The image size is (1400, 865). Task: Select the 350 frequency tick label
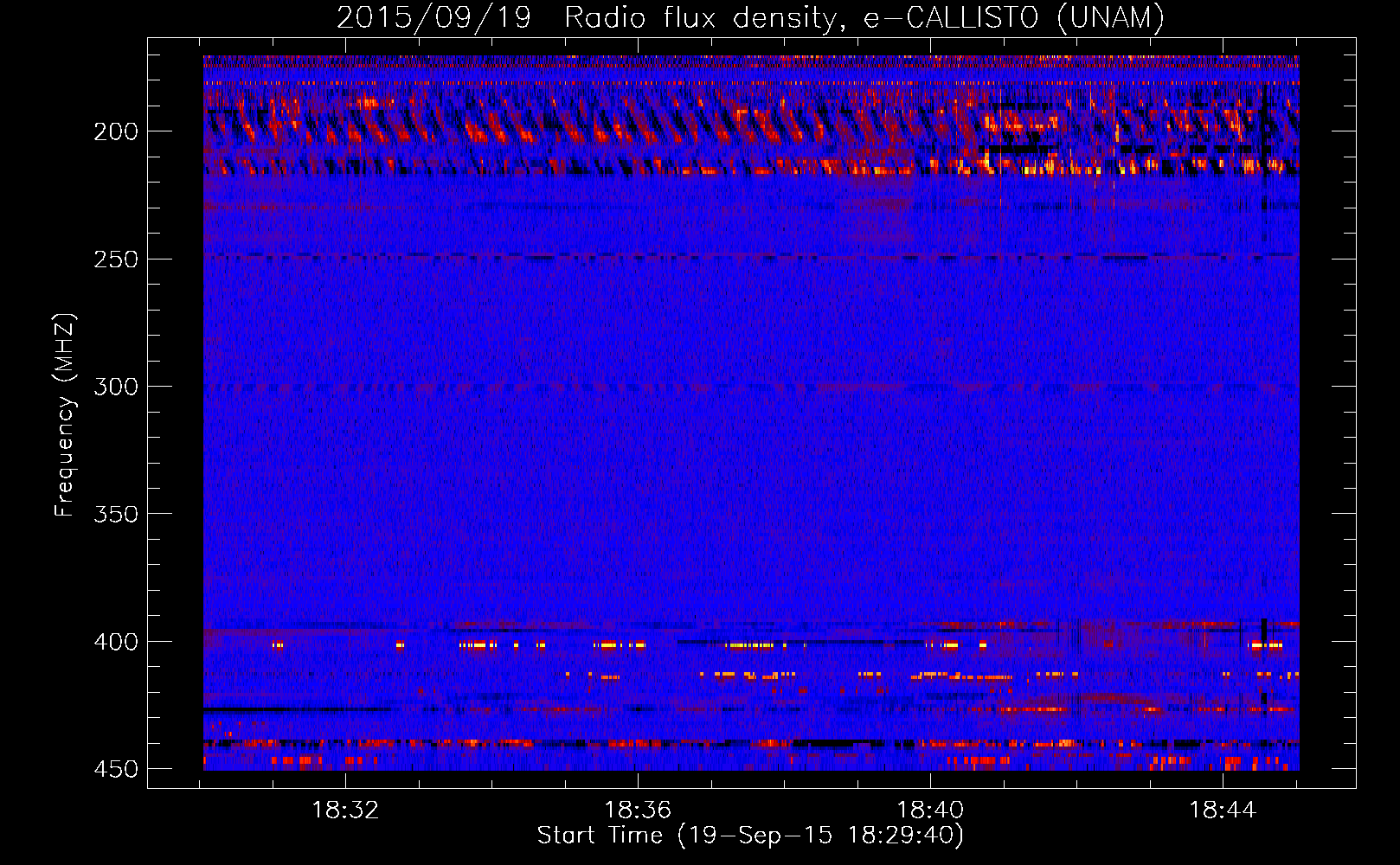pos(116,514)
